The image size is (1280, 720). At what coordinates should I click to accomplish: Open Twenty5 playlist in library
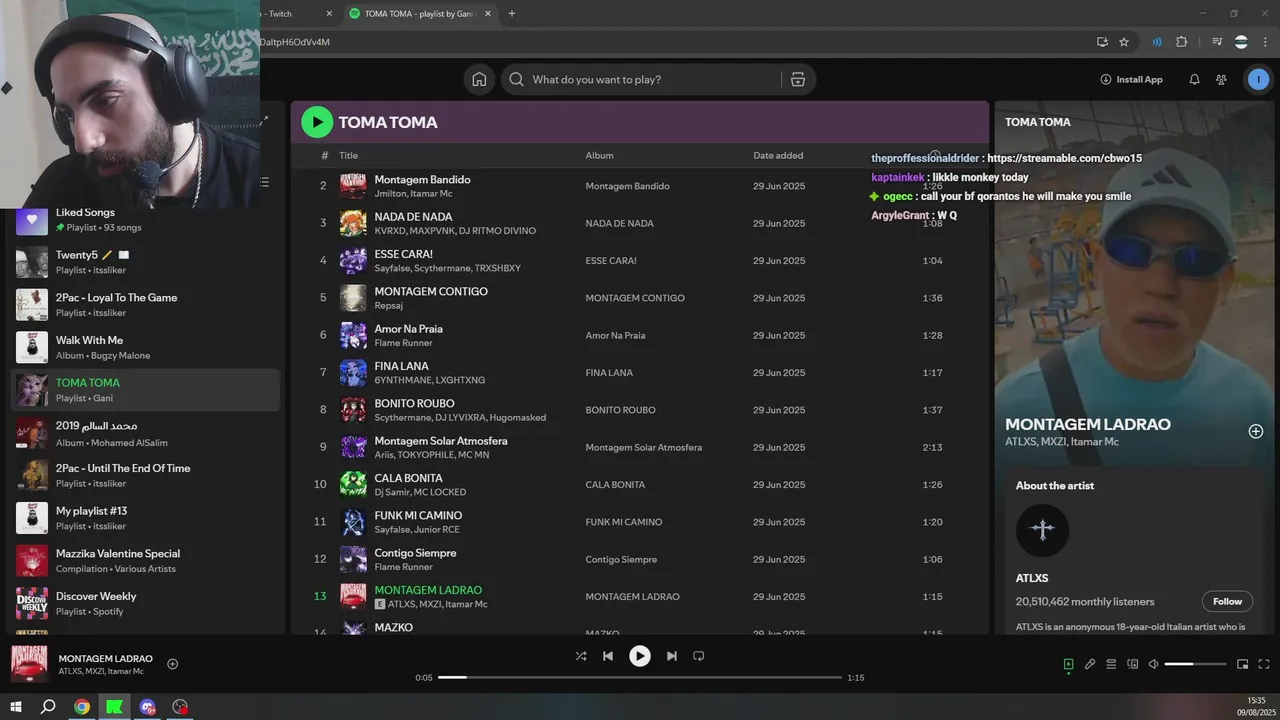(146, 263)
